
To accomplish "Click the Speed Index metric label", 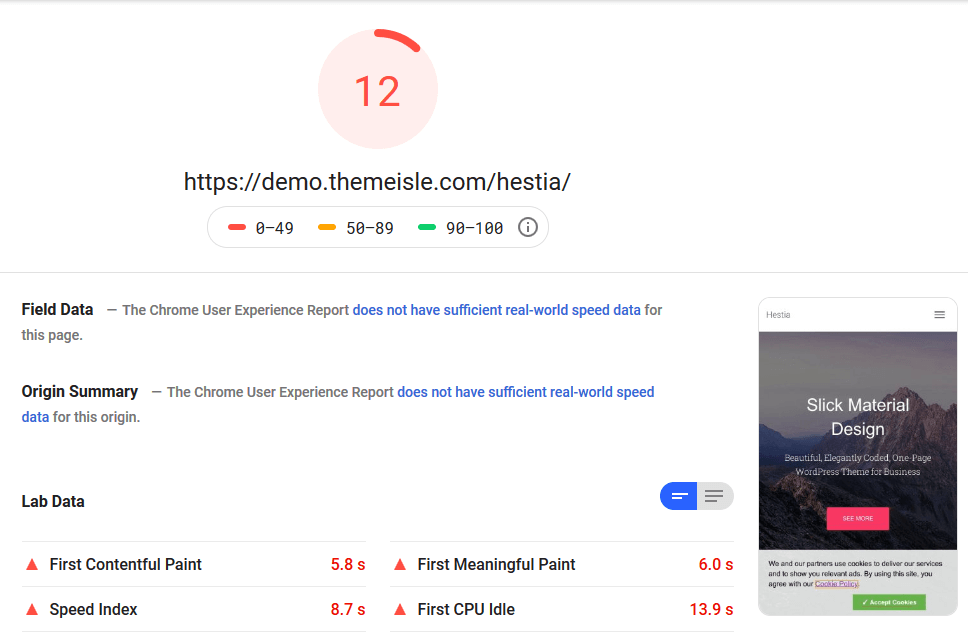I will (93, 609).
